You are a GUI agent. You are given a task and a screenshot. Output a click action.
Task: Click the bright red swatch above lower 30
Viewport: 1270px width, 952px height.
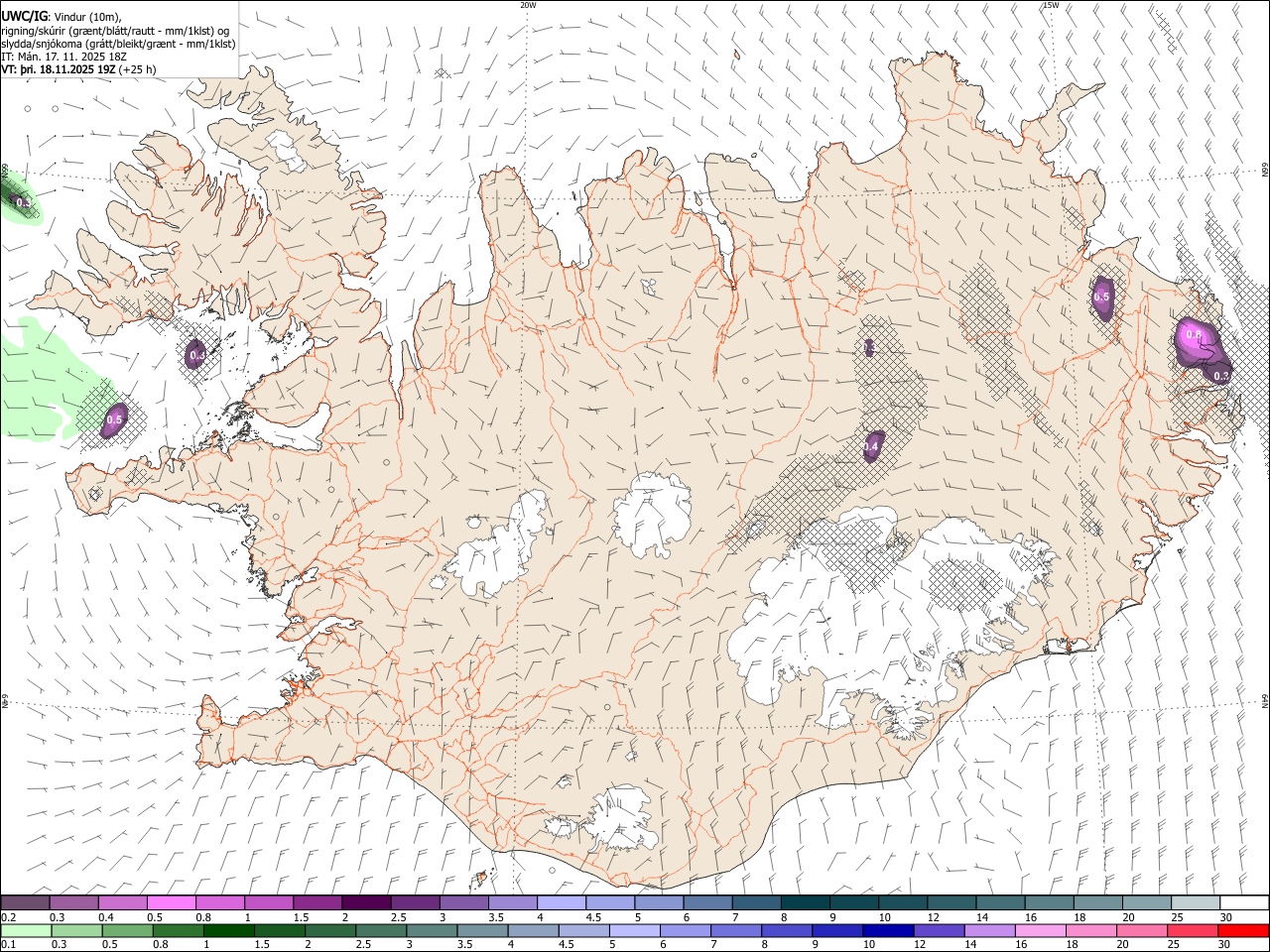coord(1244,930)
